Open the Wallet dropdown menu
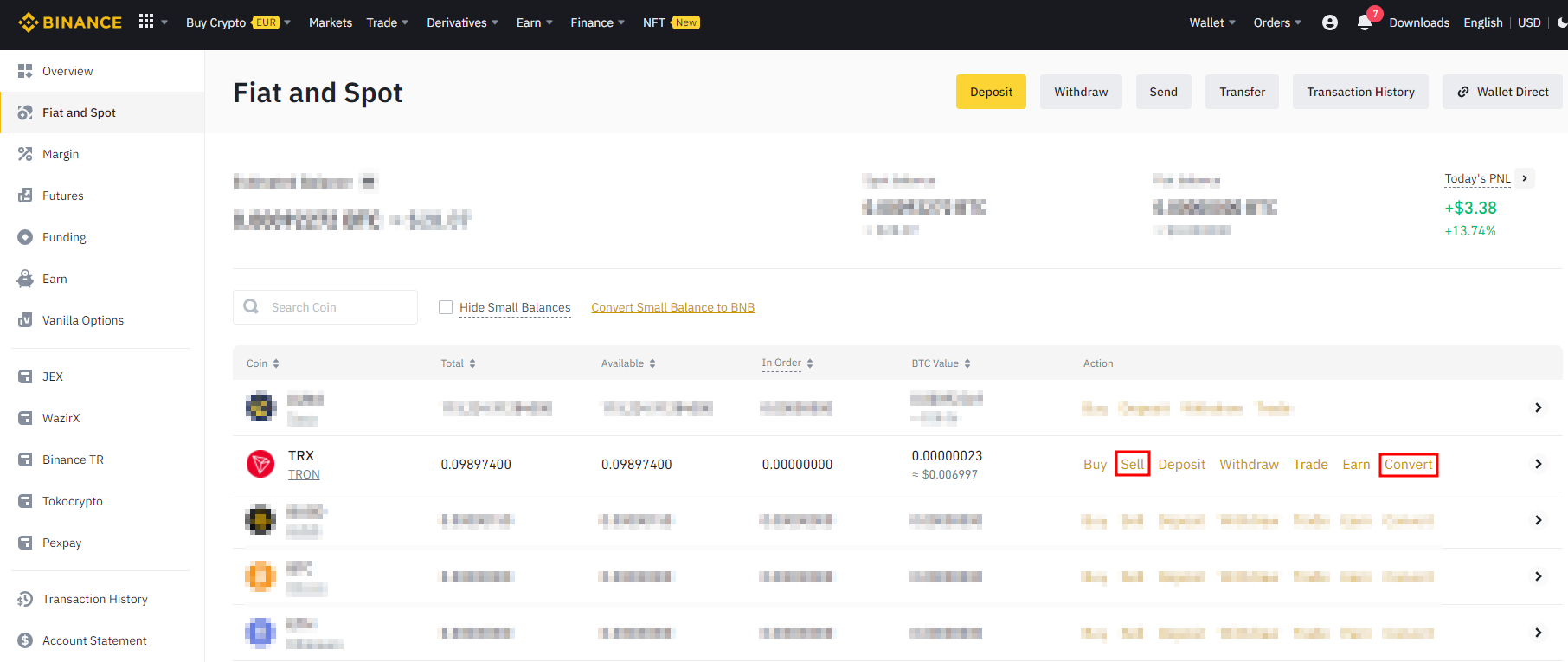This screenshot has height=662, width=1568. pyautogui.click(x=1212, y=22)
